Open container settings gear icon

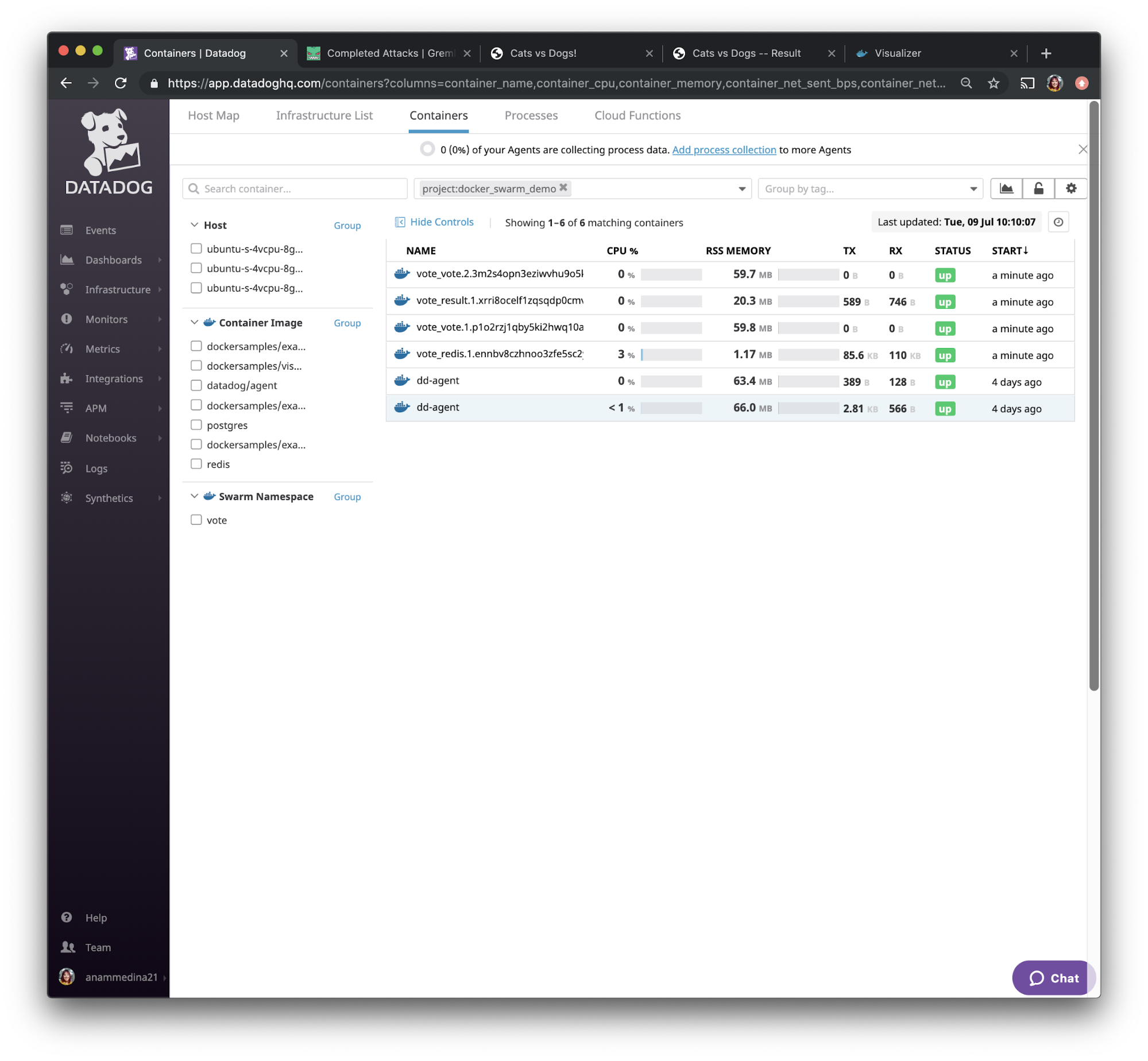pyautogui.click(x=1070, y=187)
